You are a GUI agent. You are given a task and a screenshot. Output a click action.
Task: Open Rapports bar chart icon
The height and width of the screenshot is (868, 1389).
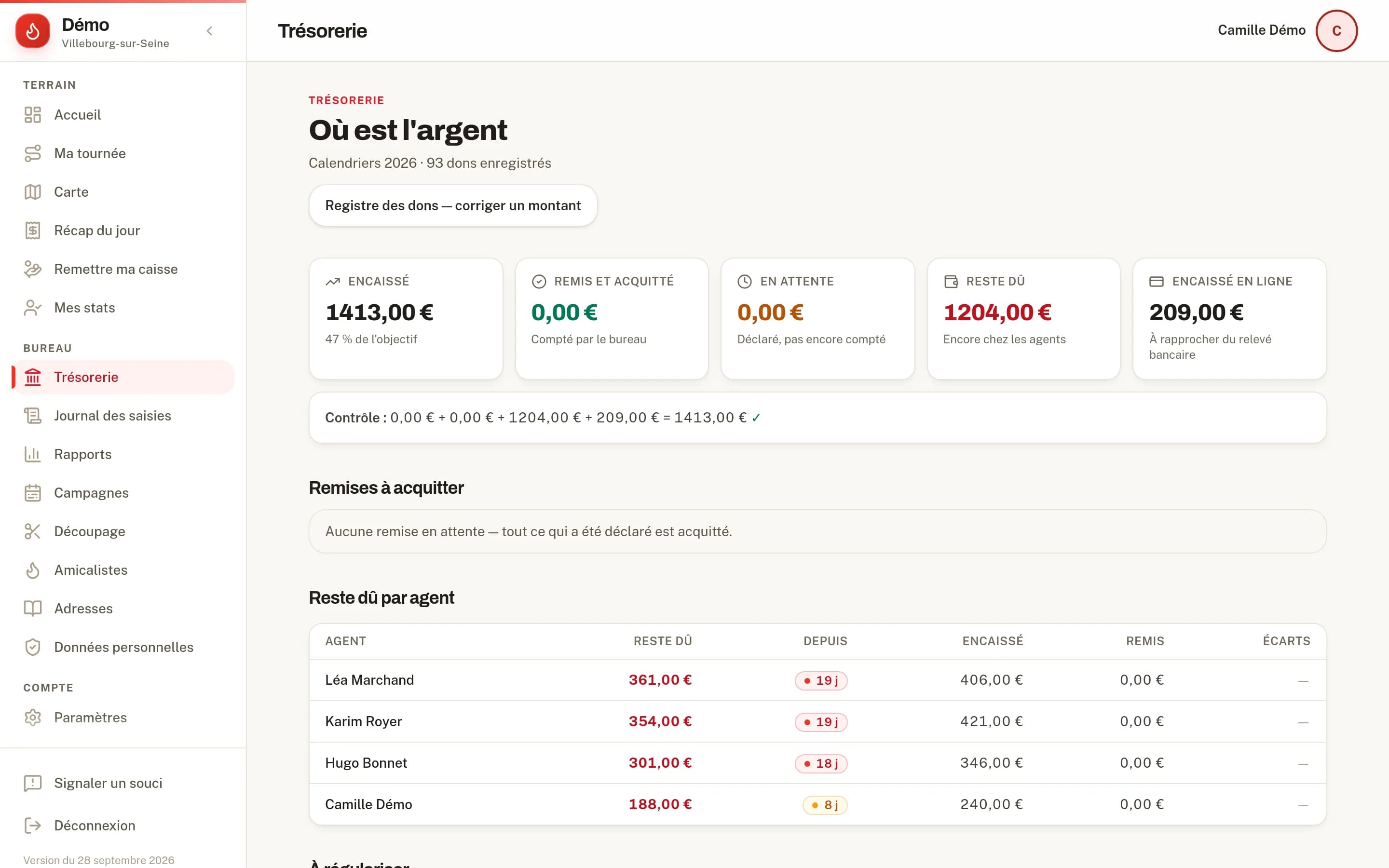33,454
